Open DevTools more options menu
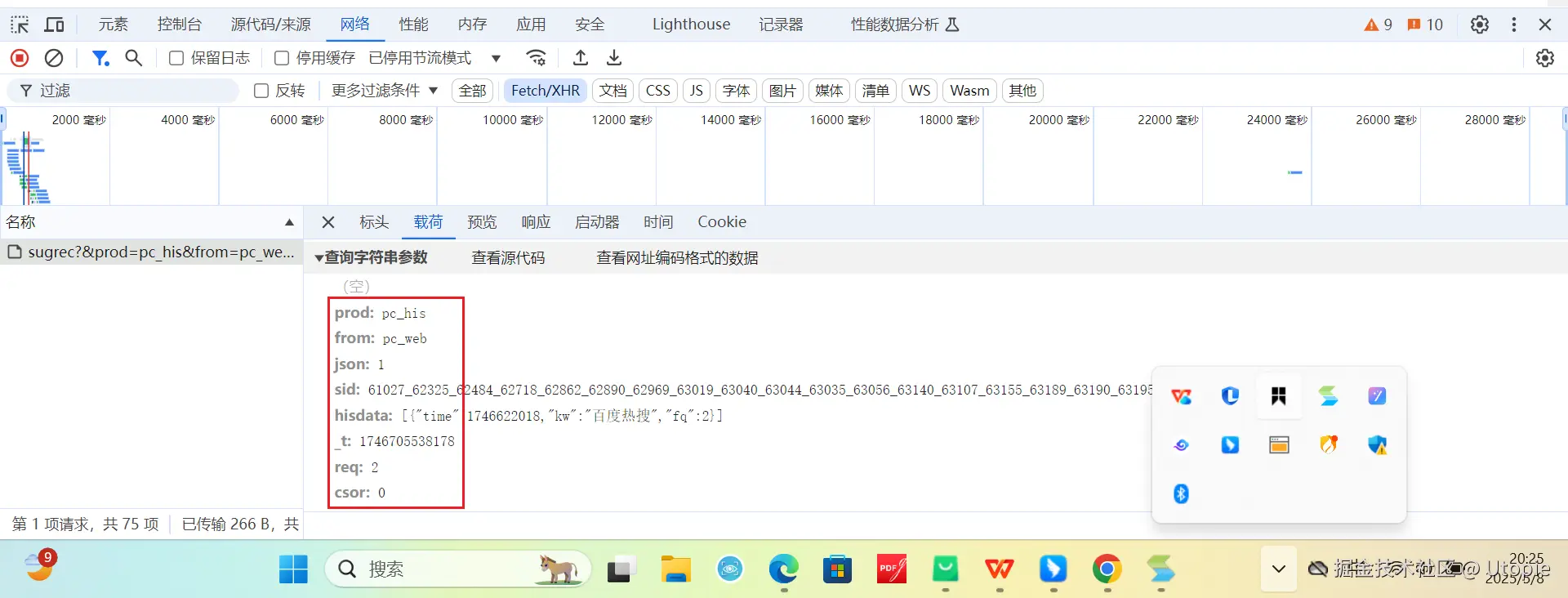 pos(1514,25)
